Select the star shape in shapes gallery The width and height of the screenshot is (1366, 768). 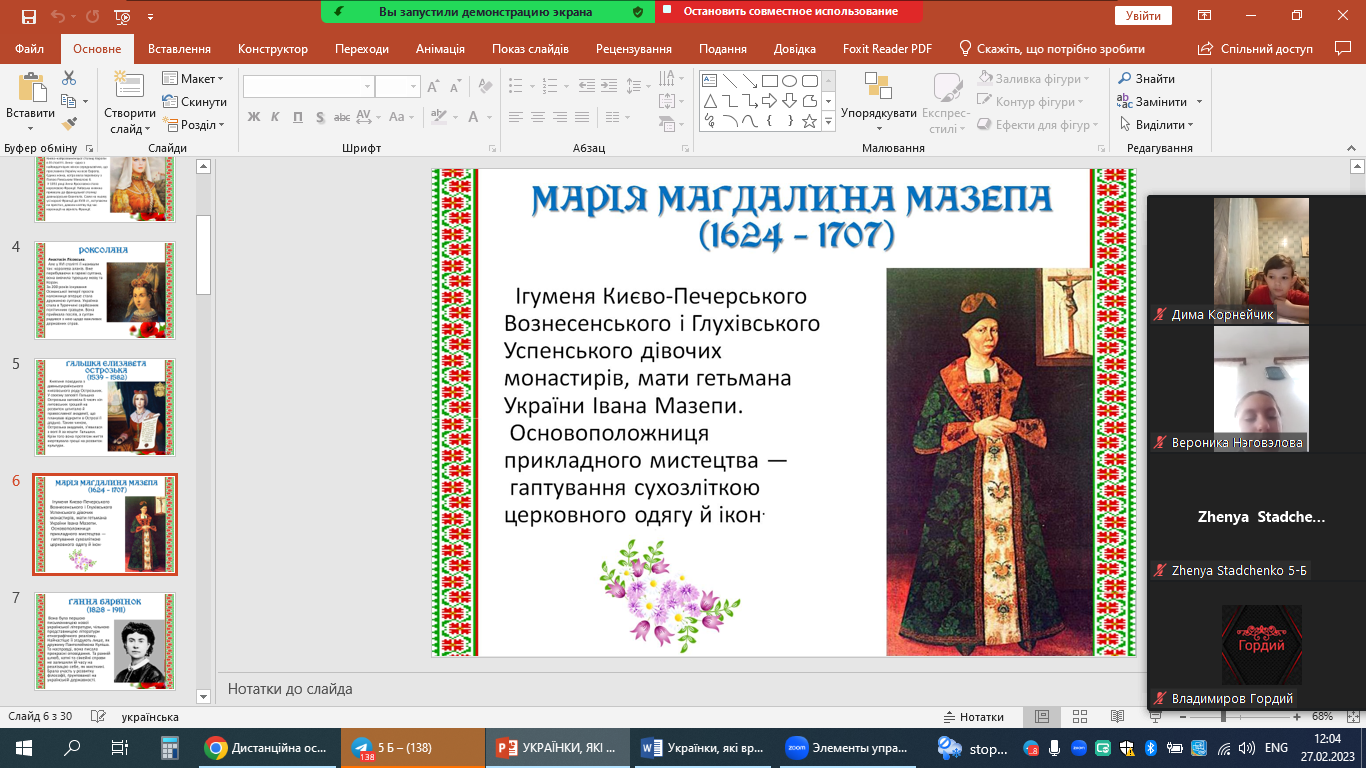(x=809, y=121)
